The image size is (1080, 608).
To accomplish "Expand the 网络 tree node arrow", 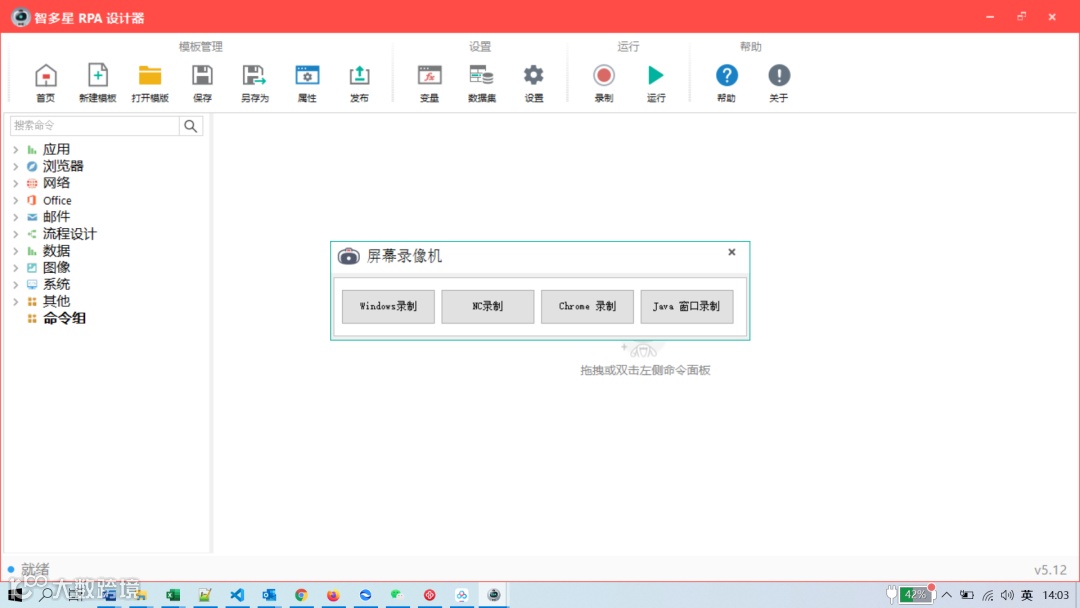I will (x=15, y=183).
